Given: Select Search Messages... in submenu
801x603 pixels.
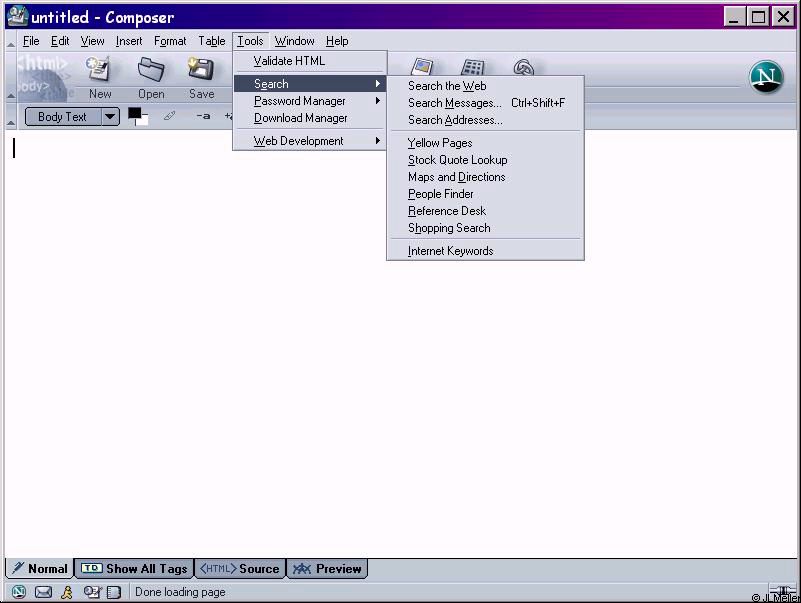Looking at the screenshot, I should tap(485, 103).
